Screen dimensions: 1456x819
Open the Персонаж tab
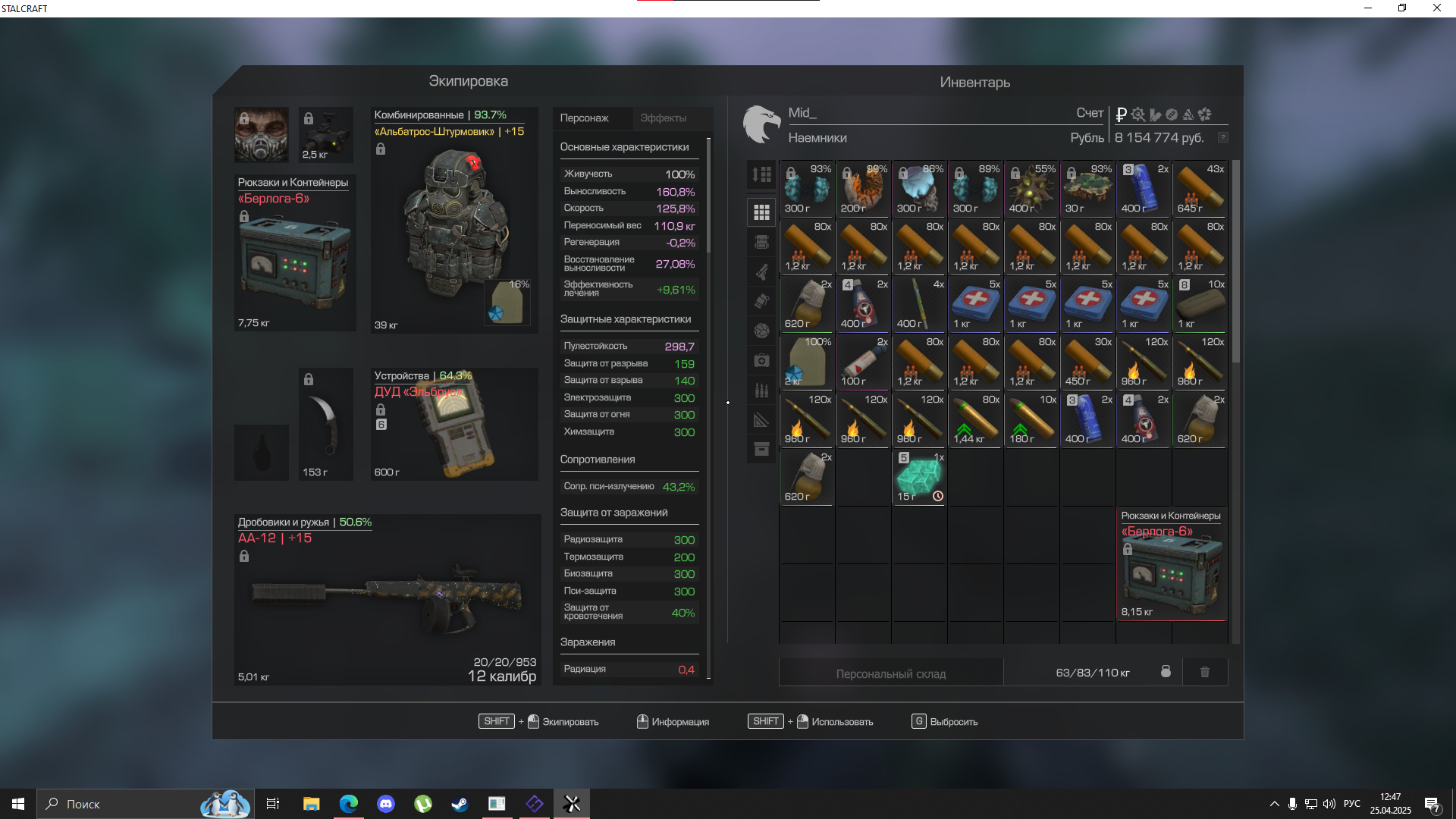coord(584,118)
